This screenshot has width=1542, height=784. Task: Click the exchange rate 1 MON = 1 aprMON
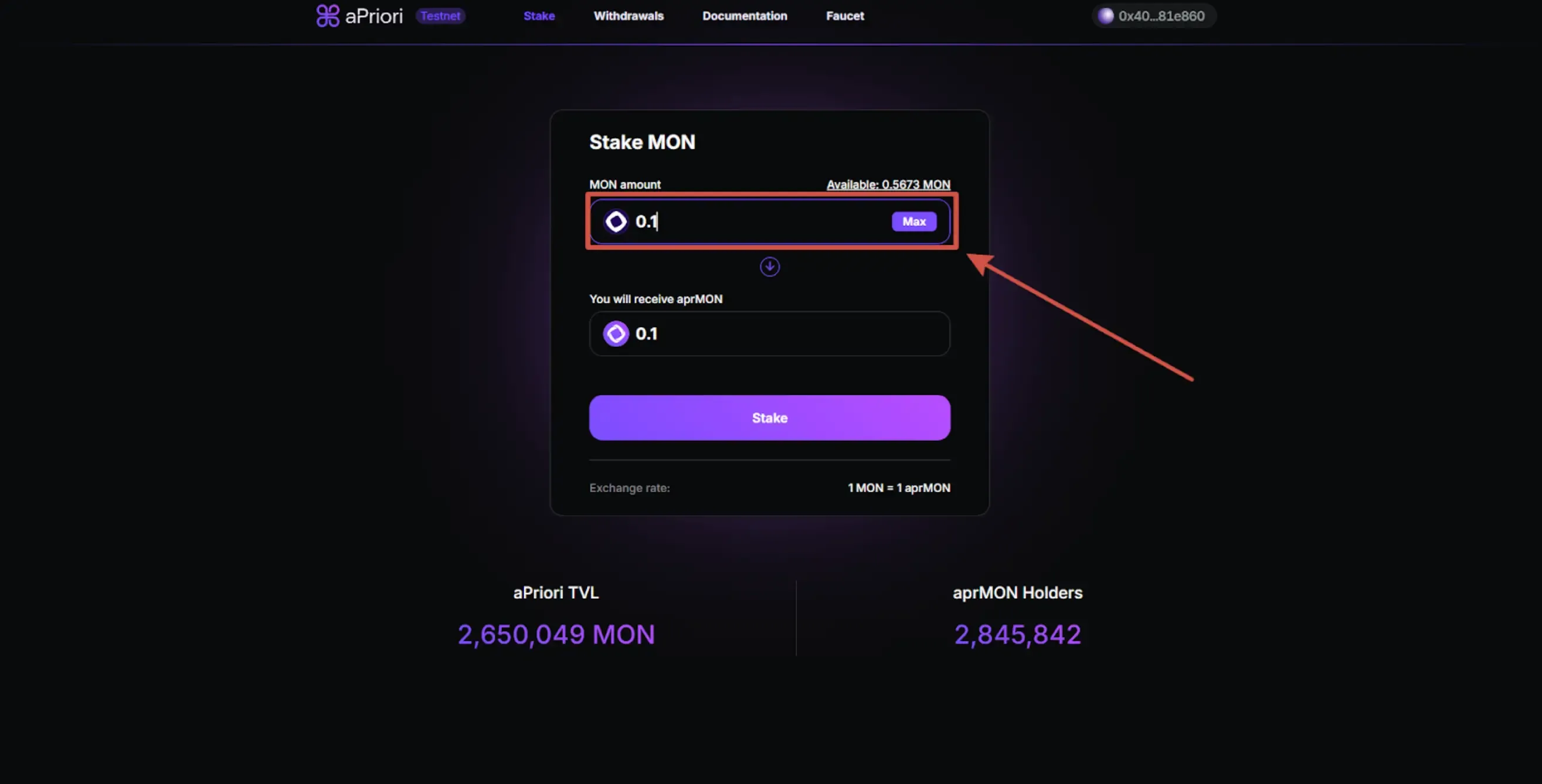tap(898, 488)
